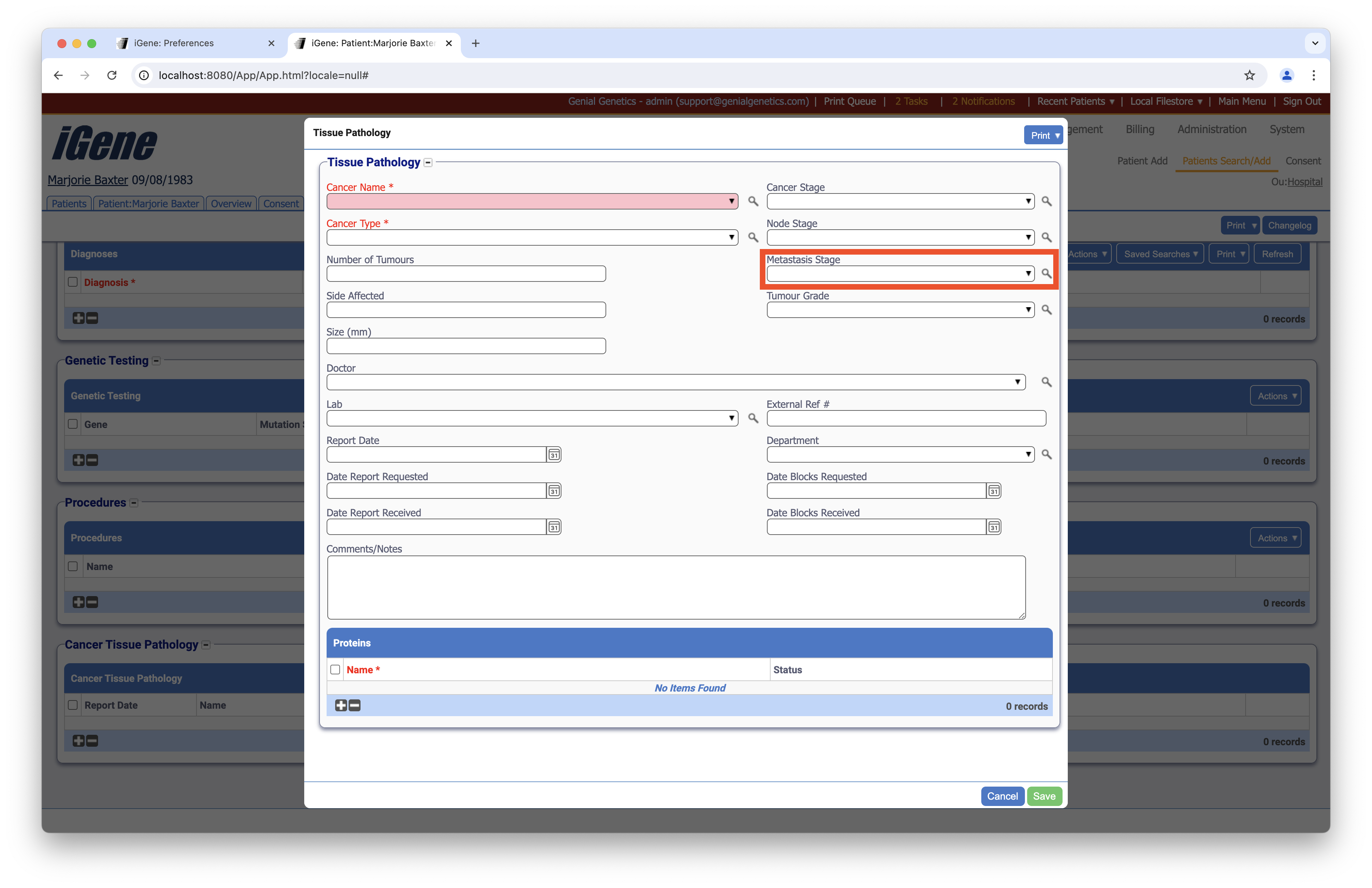Check the Gene column header checkbox
The height and width of the screenshot is (888, 1372).
(73, 424)
